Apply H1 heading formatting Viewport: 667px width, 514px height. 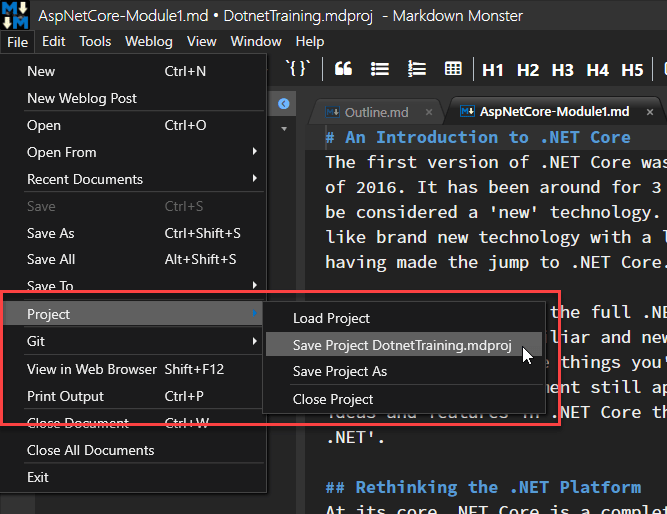pos(493,70)
